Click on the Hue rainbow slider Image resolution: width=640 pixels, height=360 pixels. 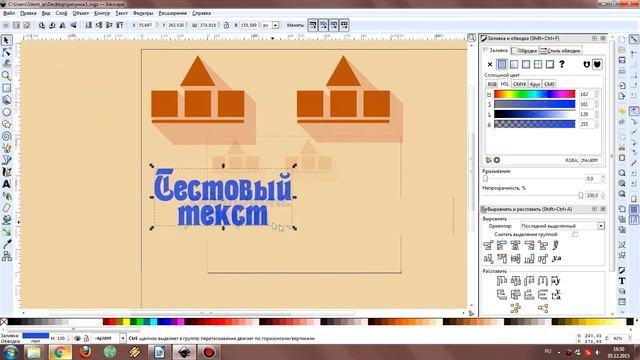(x=534, y=94)
